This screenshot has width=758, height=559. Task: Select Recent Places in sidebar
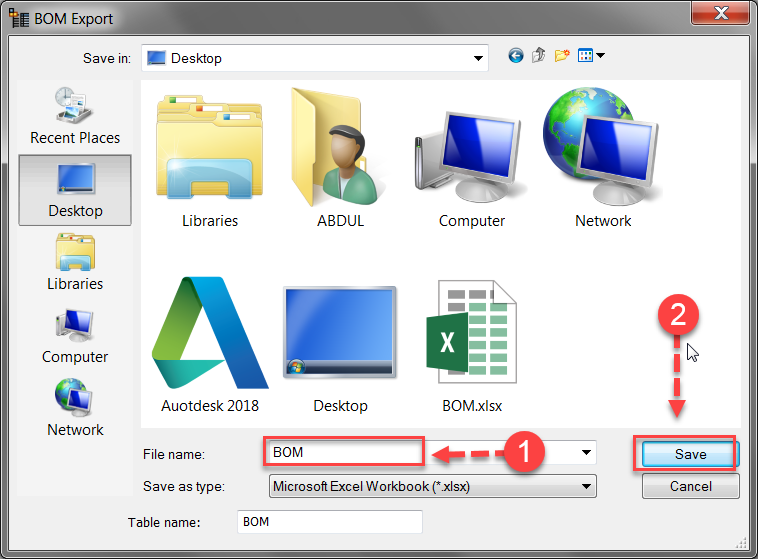pyautogui.click(x=75, y=114)
